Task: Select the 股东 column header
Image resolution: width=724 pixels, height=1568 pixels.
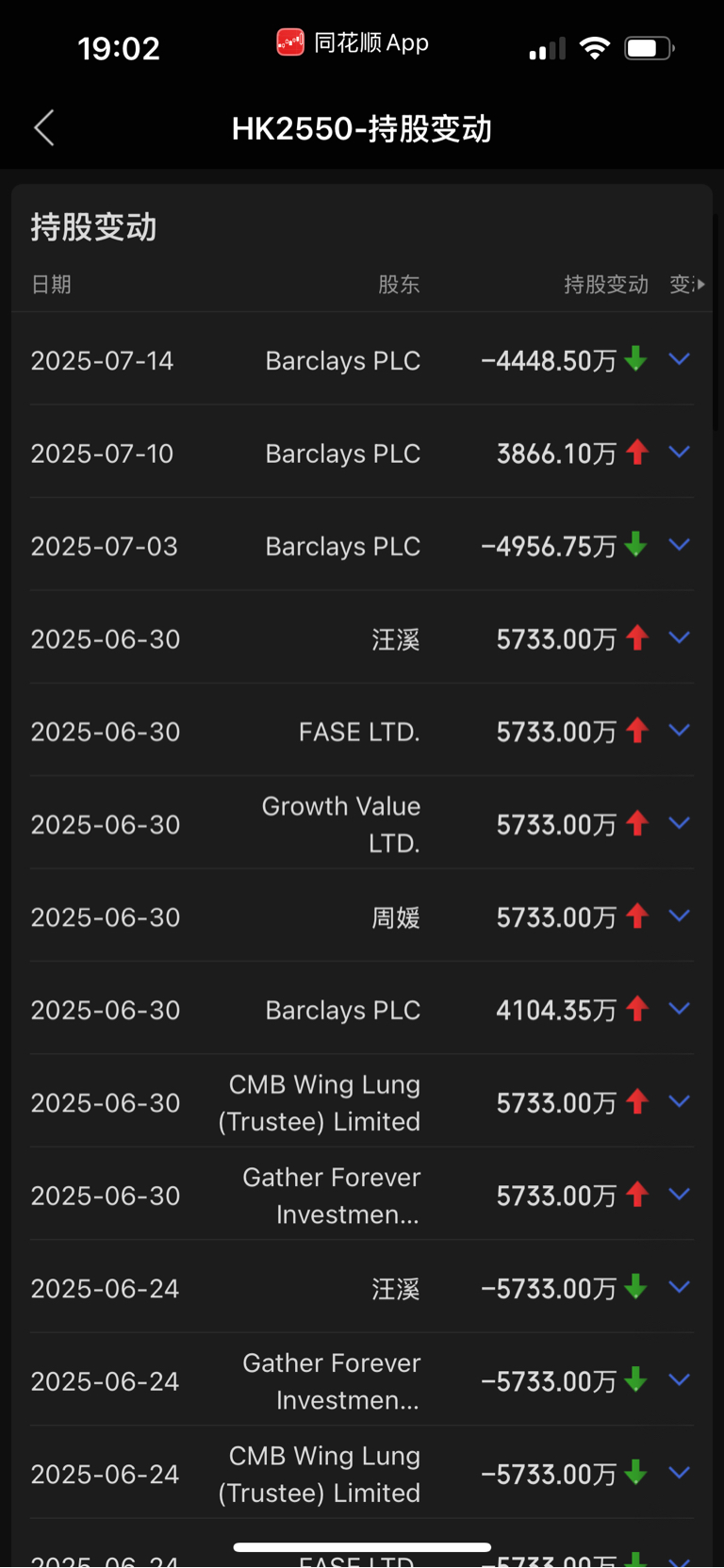Action: click(x=399, y=285)
